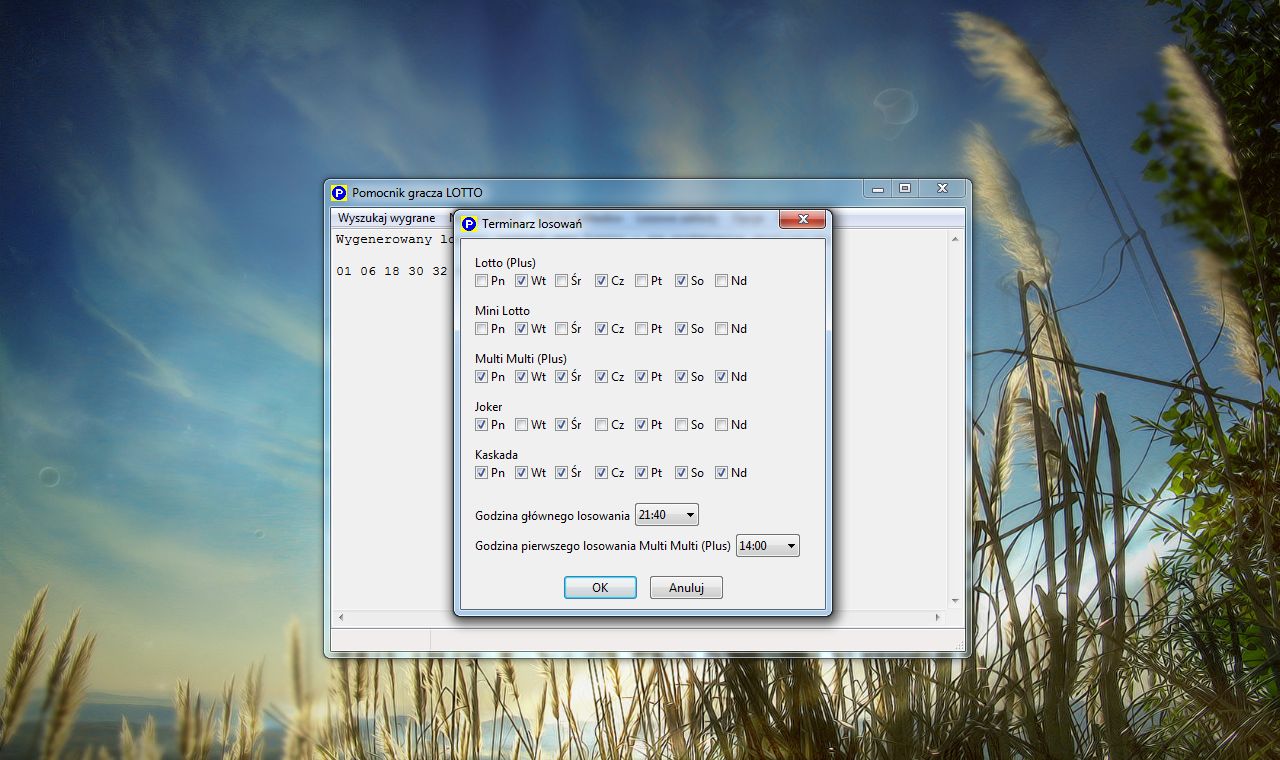Image resolution: width=1280 pixels, height=760 pixels.
Task: Uncheck Nd under Kaskada
Action: 722,473
